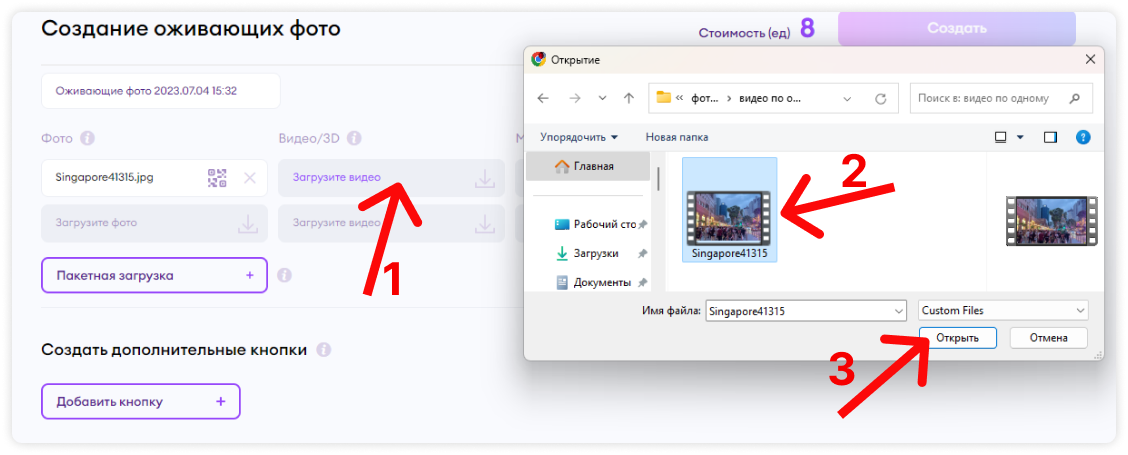The height and width of the screenshot is (455, 1128).
Task: Click the Добавить кнопку button
Action: coord(141,401)
